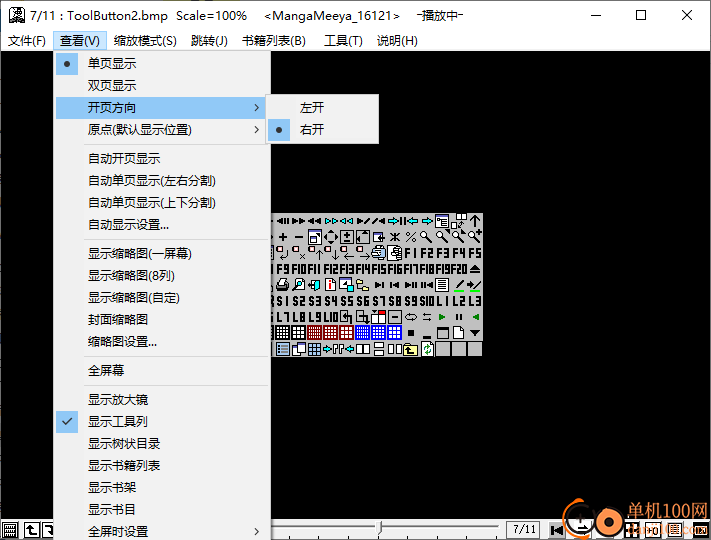Expand the 全屏时设置 submenu
This screenshot has width=711, height=540.
pos(163,531)
